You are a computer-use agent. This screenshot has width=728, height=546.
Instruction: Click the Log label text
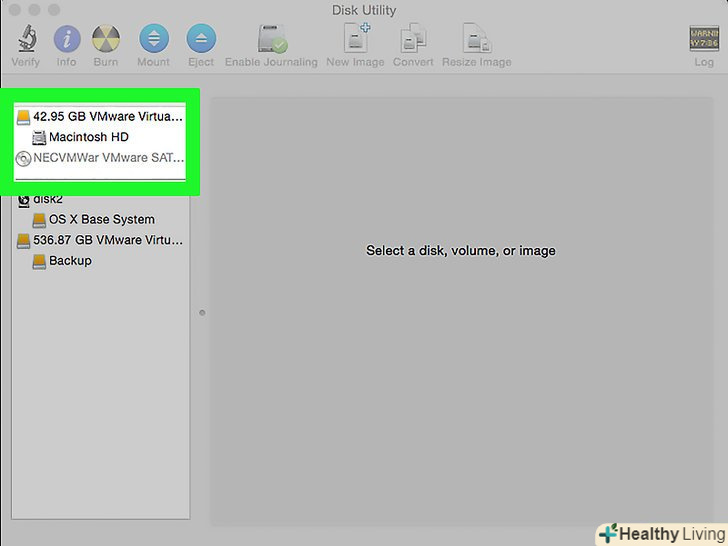click(x=704, y=62)
